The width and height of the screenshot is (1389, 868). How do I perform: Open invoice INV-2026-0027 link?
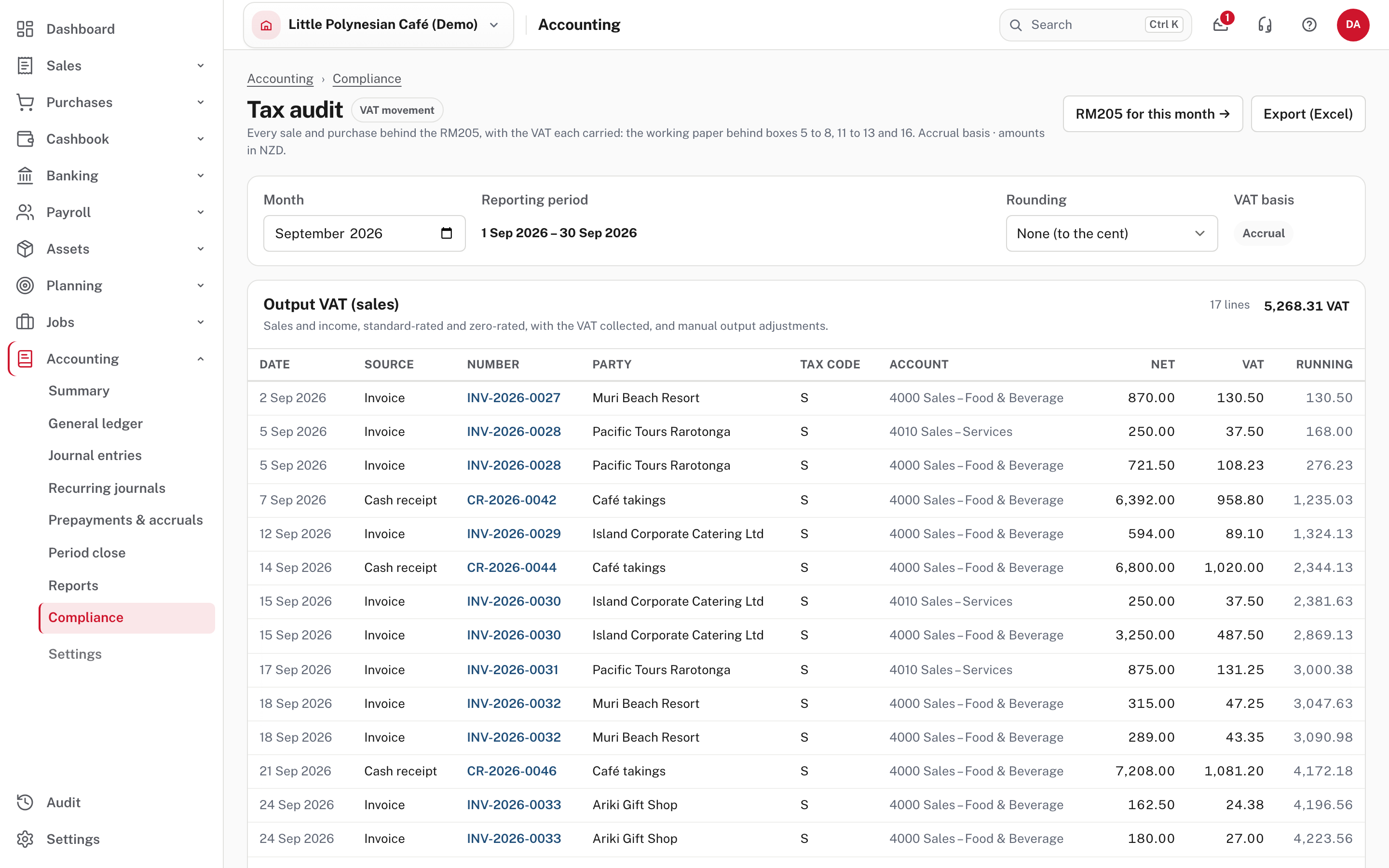point(514,398)
